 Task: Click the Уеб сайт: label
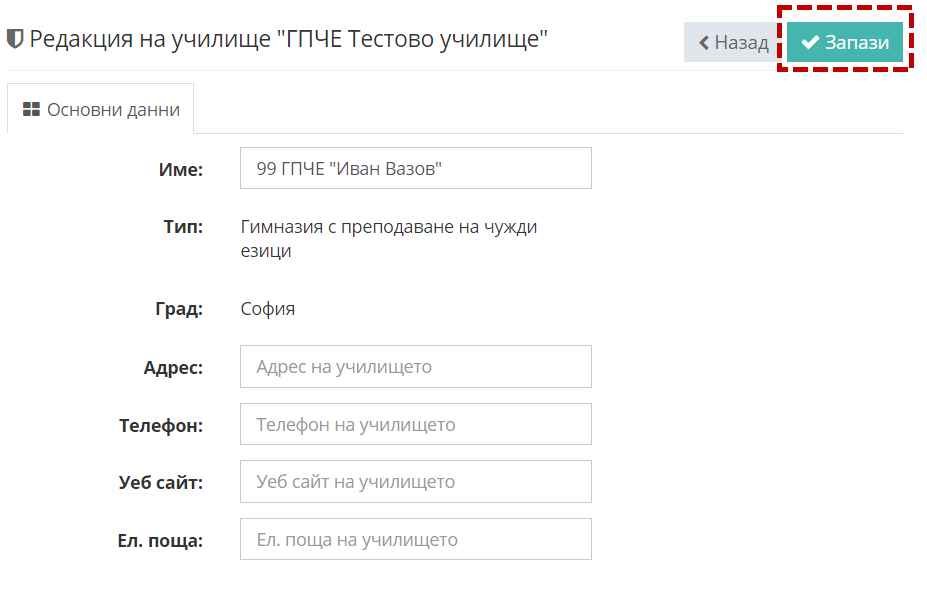point(160,483)
